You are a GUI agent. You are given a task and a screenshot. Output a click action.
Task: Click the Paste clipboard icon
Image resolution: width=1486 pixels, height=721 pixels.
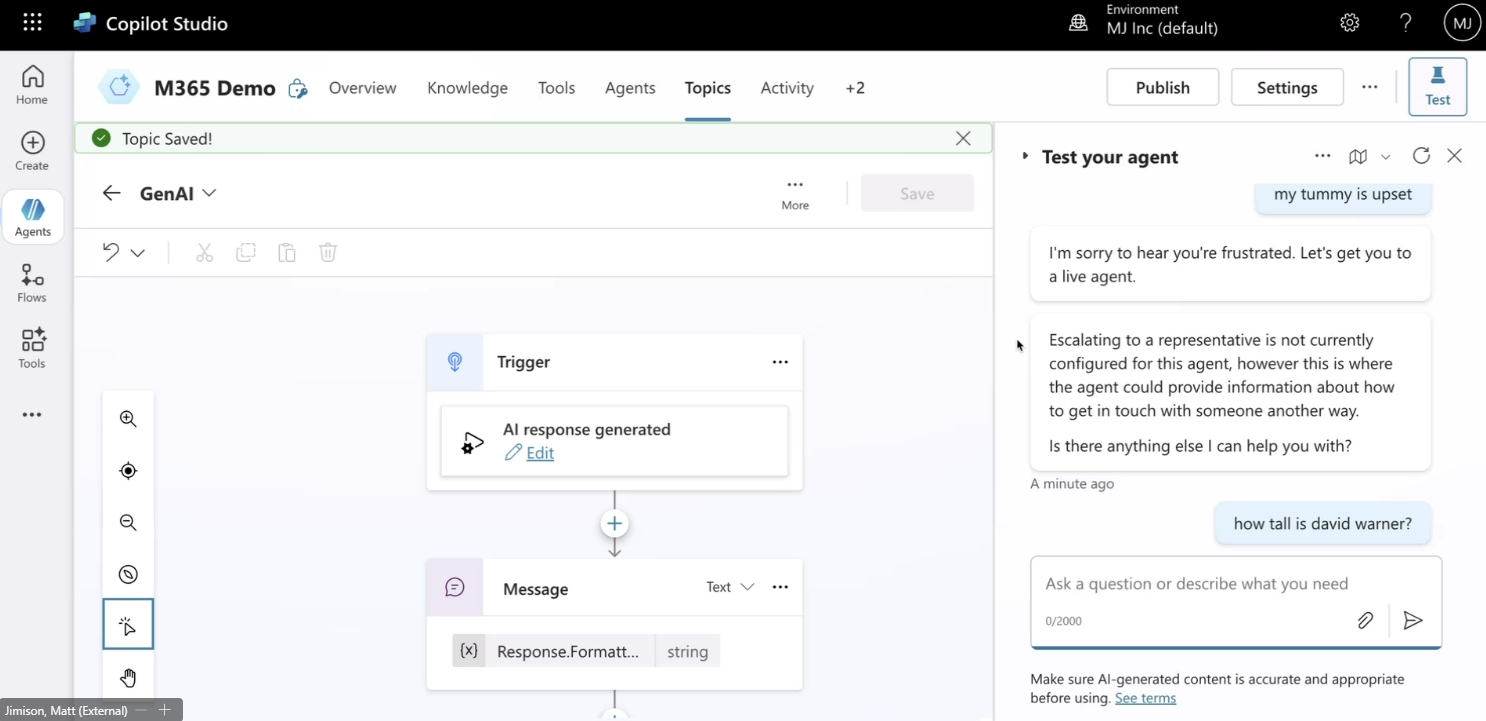[x=287, y=253]
